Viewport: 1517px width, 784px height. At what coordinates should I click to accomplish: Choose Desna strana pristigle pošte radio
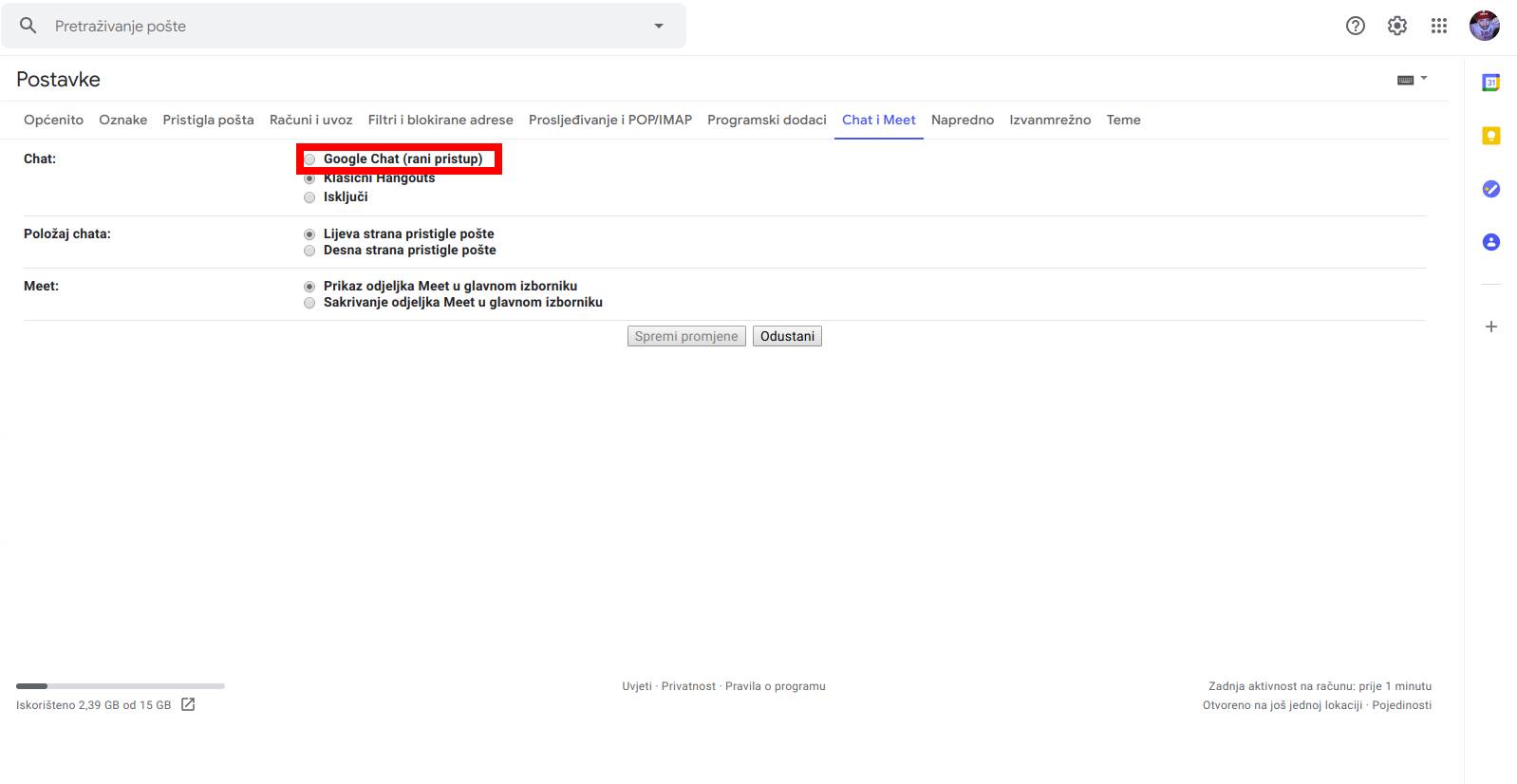pos(309,251)
